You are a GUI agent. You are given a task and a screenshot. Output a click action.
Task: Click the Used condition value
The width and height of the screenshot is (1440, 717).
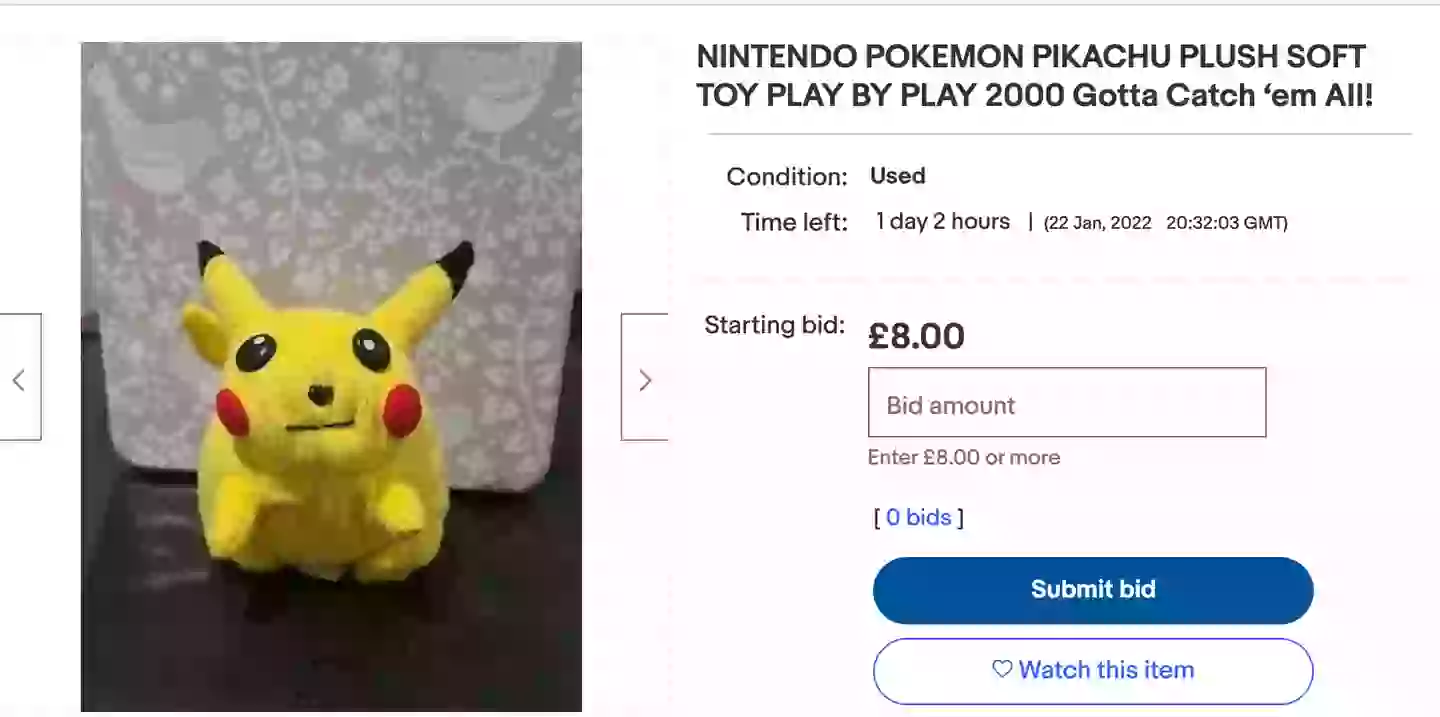pyautogui.click(x=897, y=176)
